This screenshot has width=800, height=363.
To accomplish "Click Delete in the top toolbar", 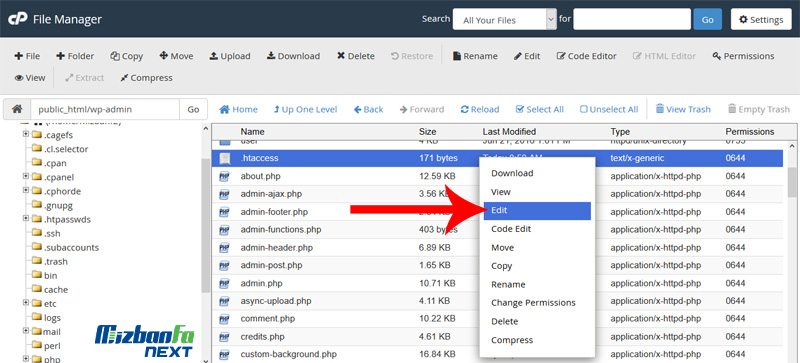I will (356, 56).
